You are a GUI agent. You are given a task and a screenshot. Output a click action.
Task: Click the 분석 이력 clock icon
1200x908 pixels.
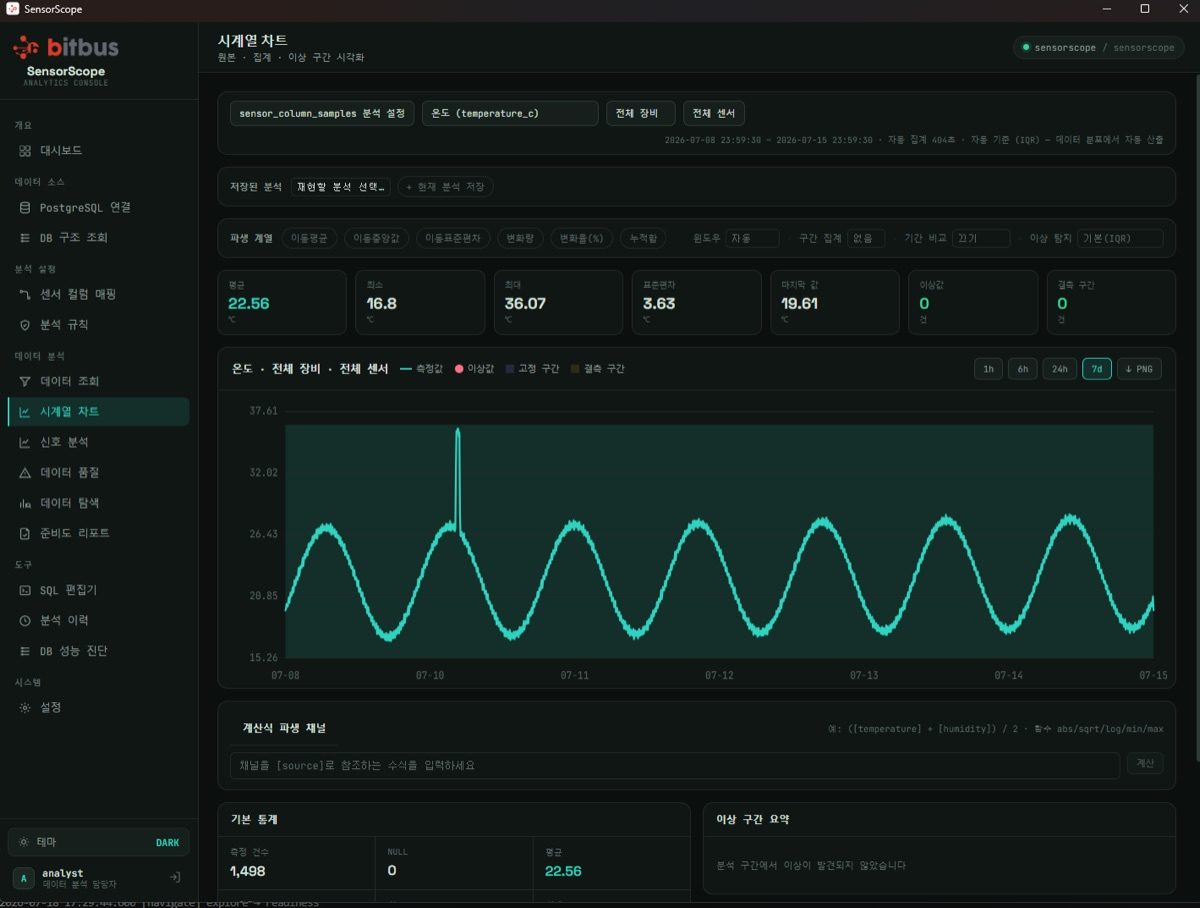pos(25,620)
